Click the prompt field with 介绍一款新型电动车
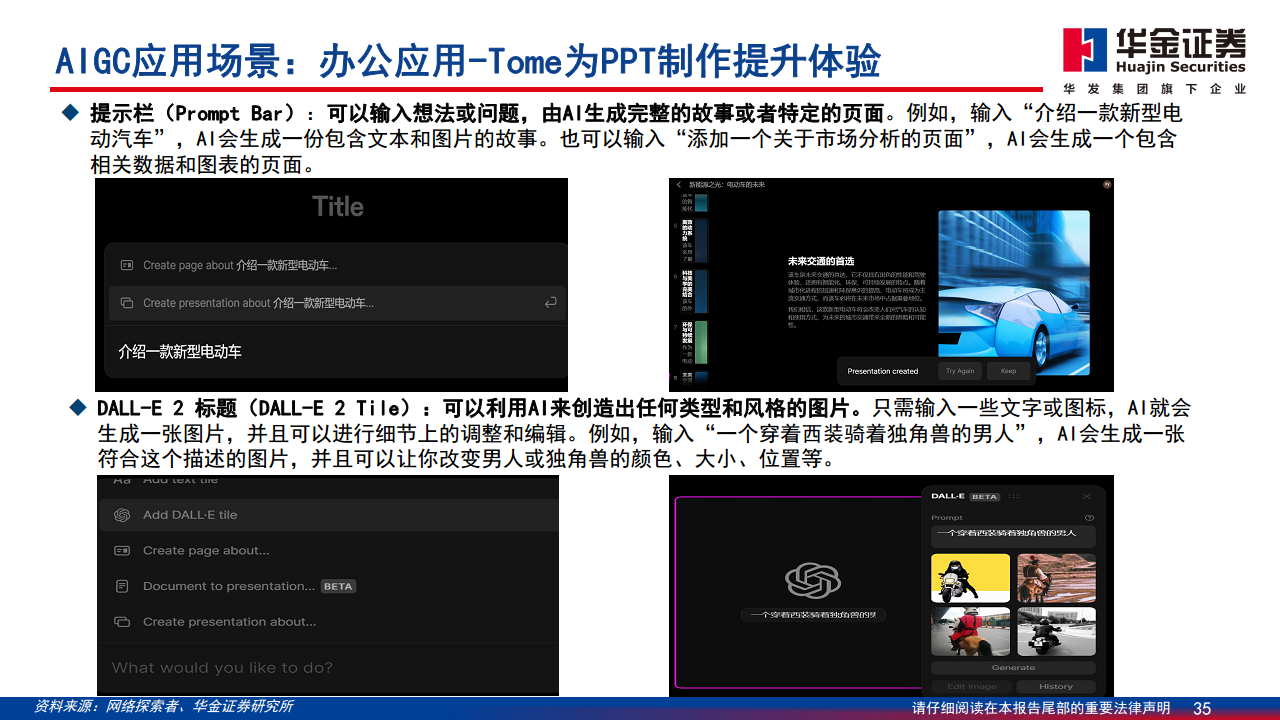This screenshot has width=1280, height=720. coord(336,352)
